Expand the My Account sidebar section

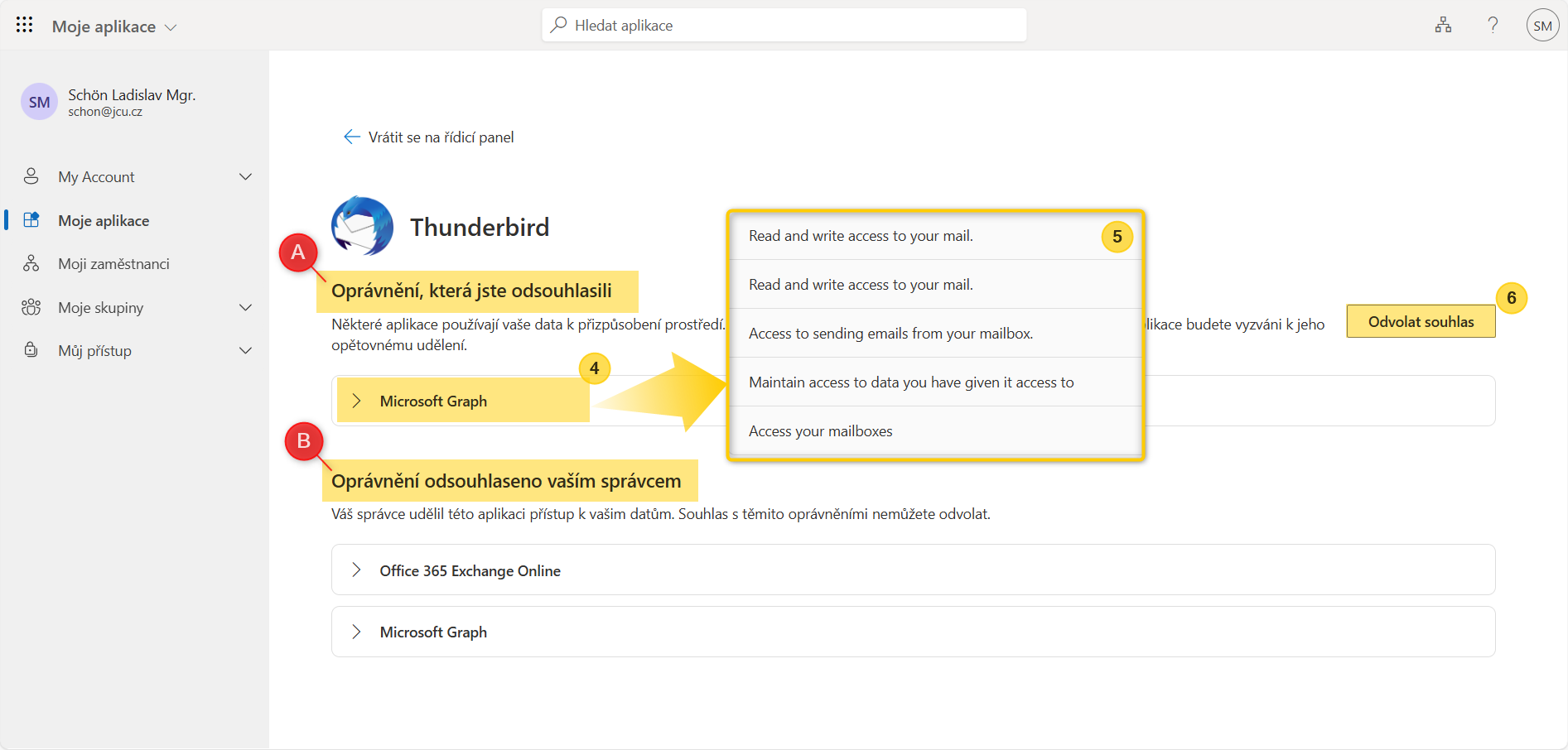pyautogui.click(x=245, y=176)
